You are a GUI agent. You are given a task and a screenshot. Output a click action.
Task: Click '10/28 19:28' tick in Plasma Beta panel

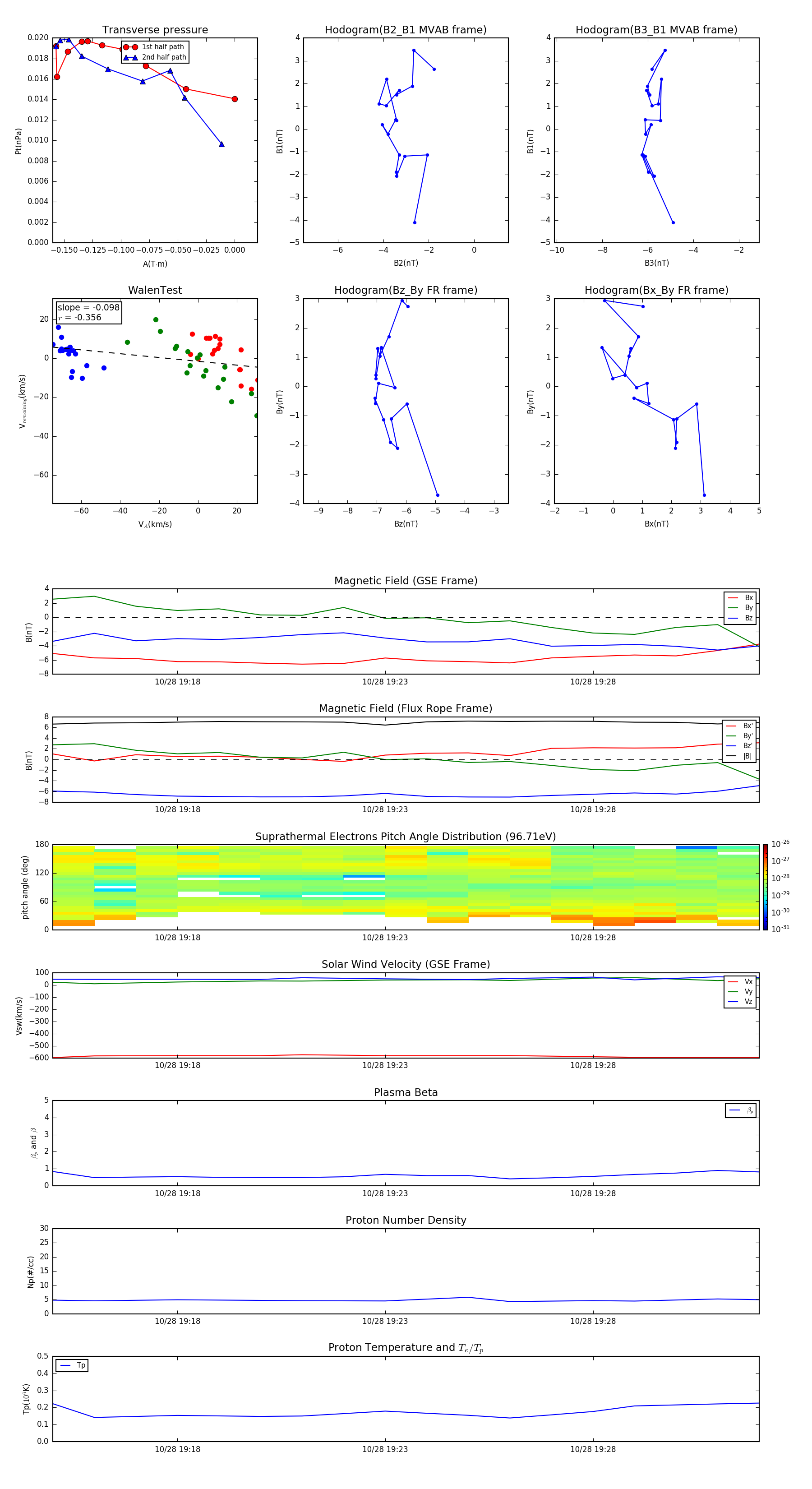coord(593,1193)
